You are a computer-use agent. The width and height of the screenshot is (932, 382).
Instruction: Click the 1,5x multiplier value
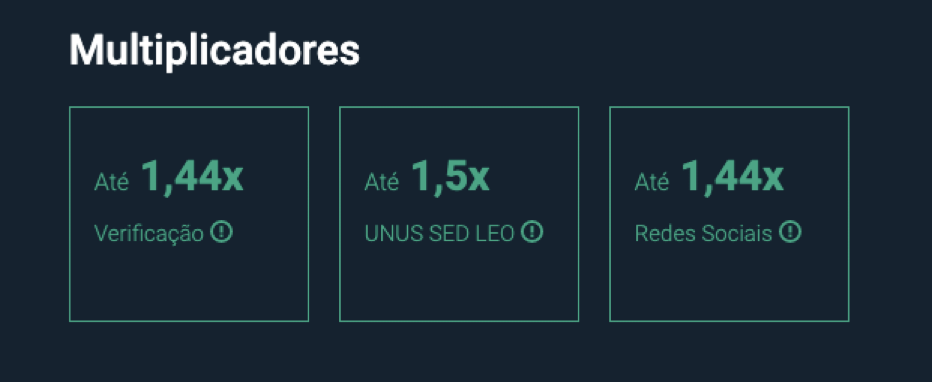[451, 176]
